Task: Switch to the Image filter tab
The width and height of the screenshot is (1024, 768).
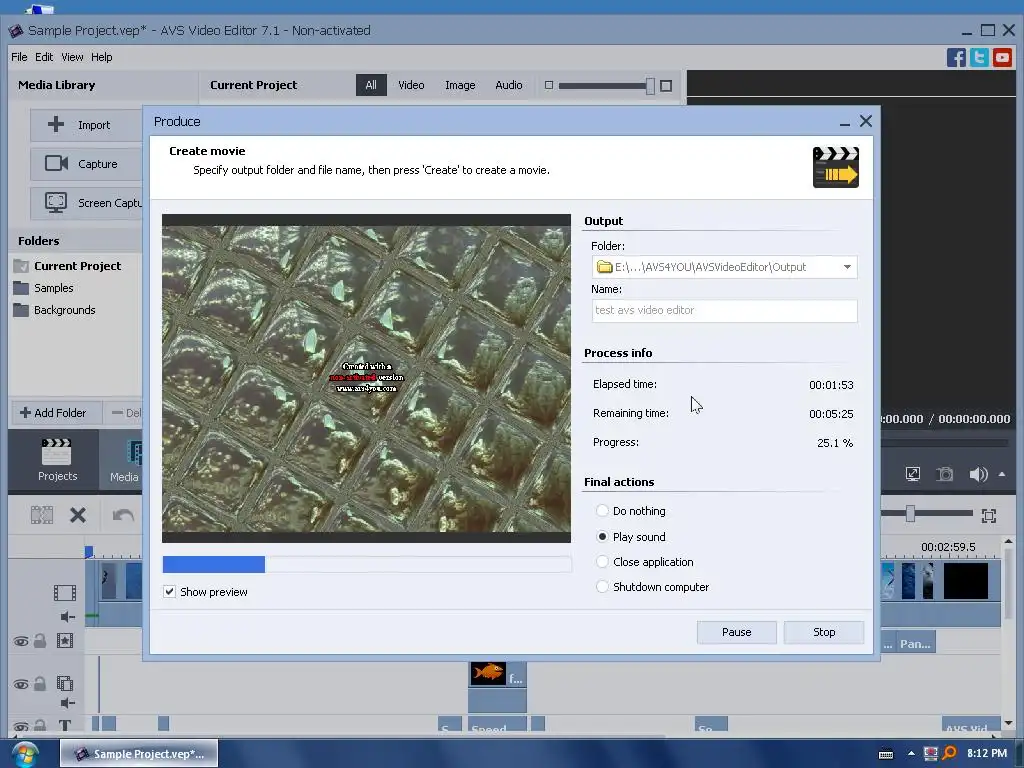Action: pyautogui.click(x=460, y=85)
